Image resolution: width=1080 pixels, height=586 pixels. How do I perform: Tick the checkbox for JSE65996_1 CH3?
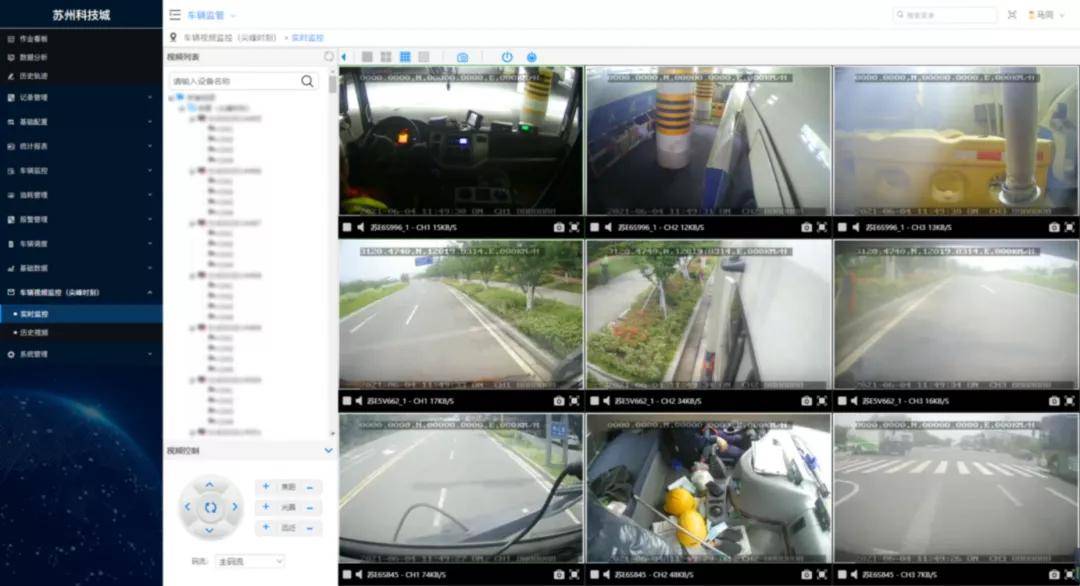pyautogui.click(x=841, y=228)
